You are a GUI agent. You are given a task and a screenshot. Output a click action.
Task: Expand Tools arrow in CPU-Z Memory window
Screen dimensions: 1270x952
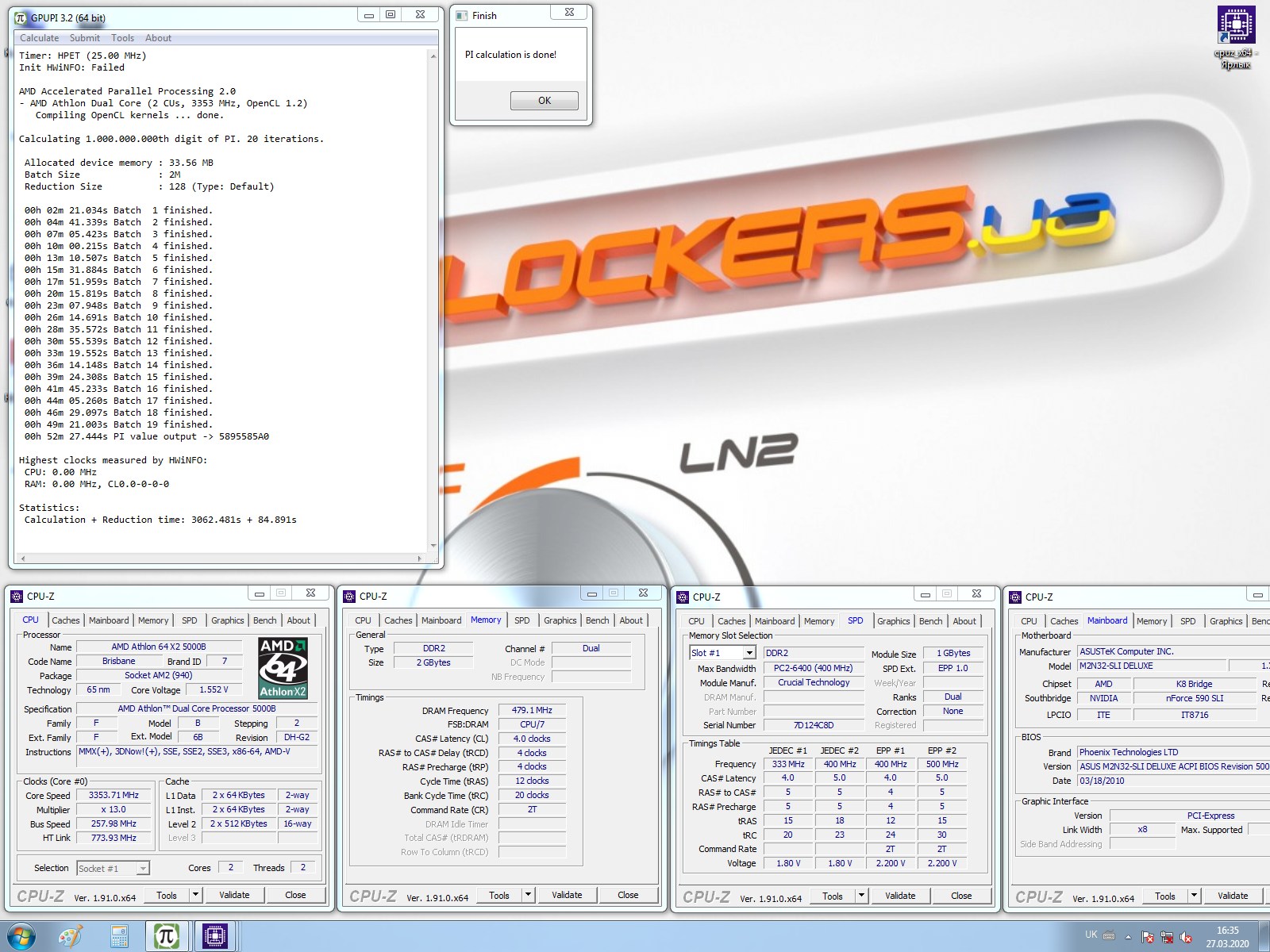point(528,895)
